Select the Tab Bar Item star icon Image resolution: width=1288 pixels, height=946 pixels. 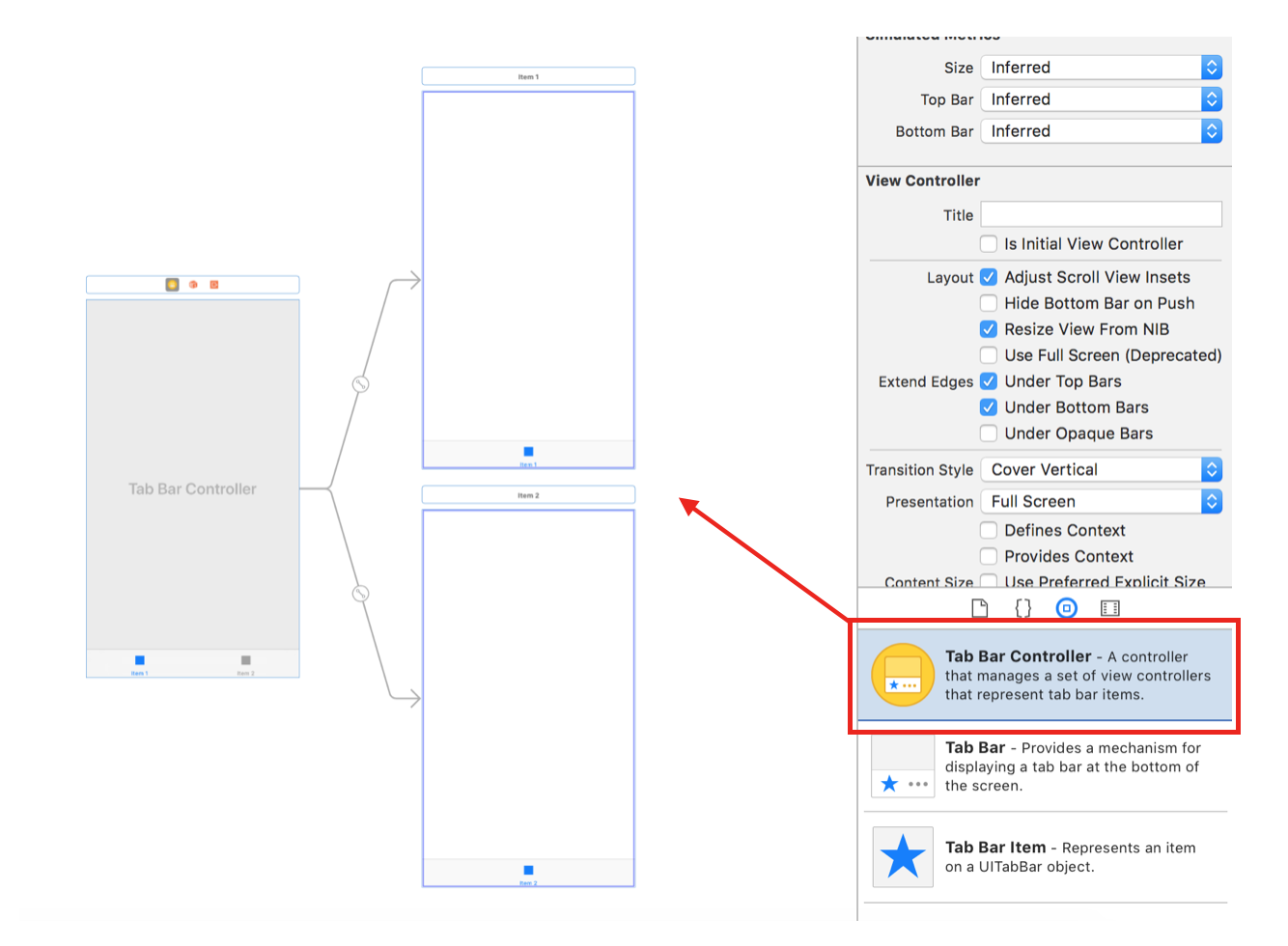[x=903, y=857]
